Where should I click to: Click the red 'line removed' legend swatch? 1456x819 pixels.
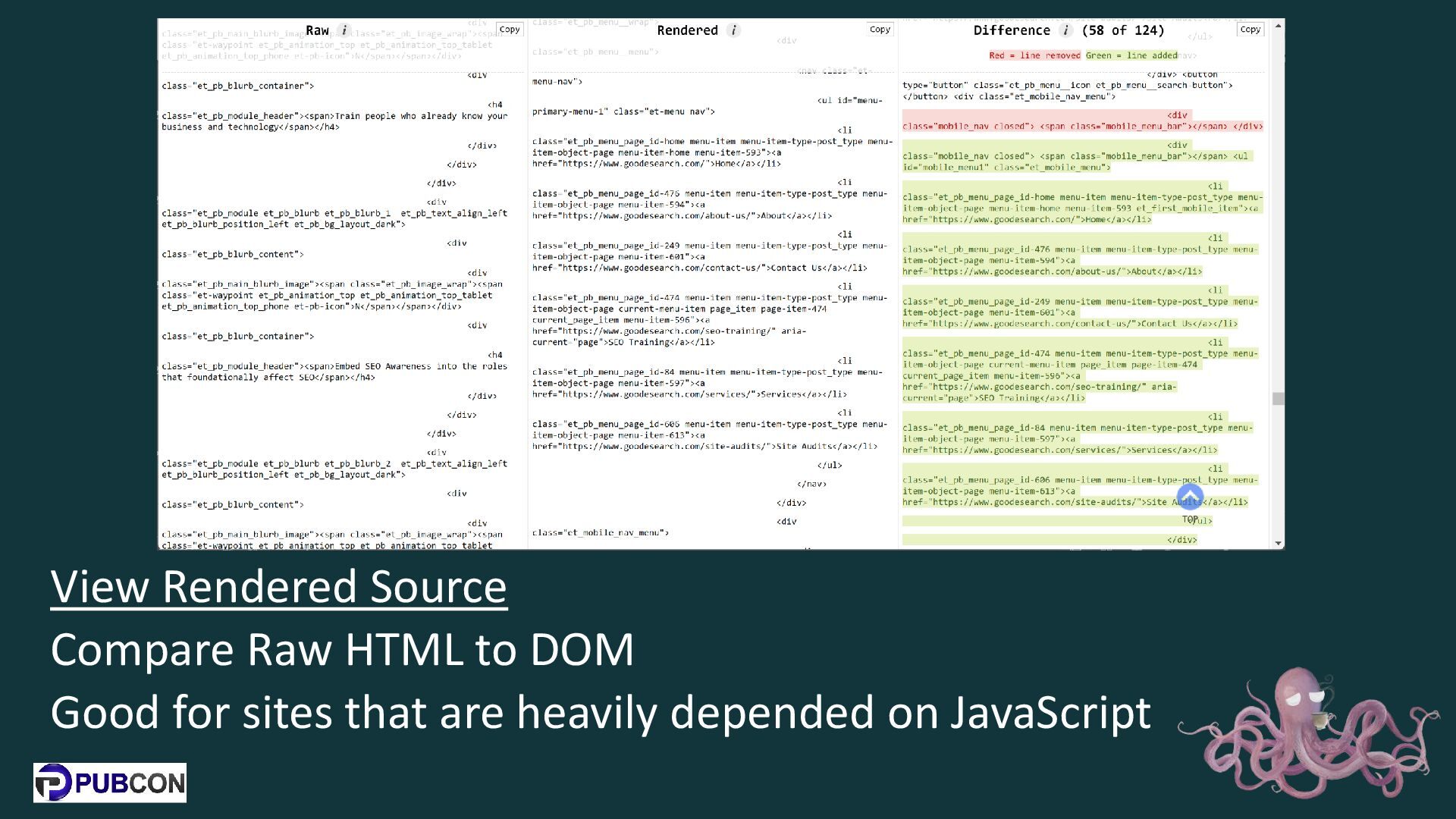(1034, 55)
